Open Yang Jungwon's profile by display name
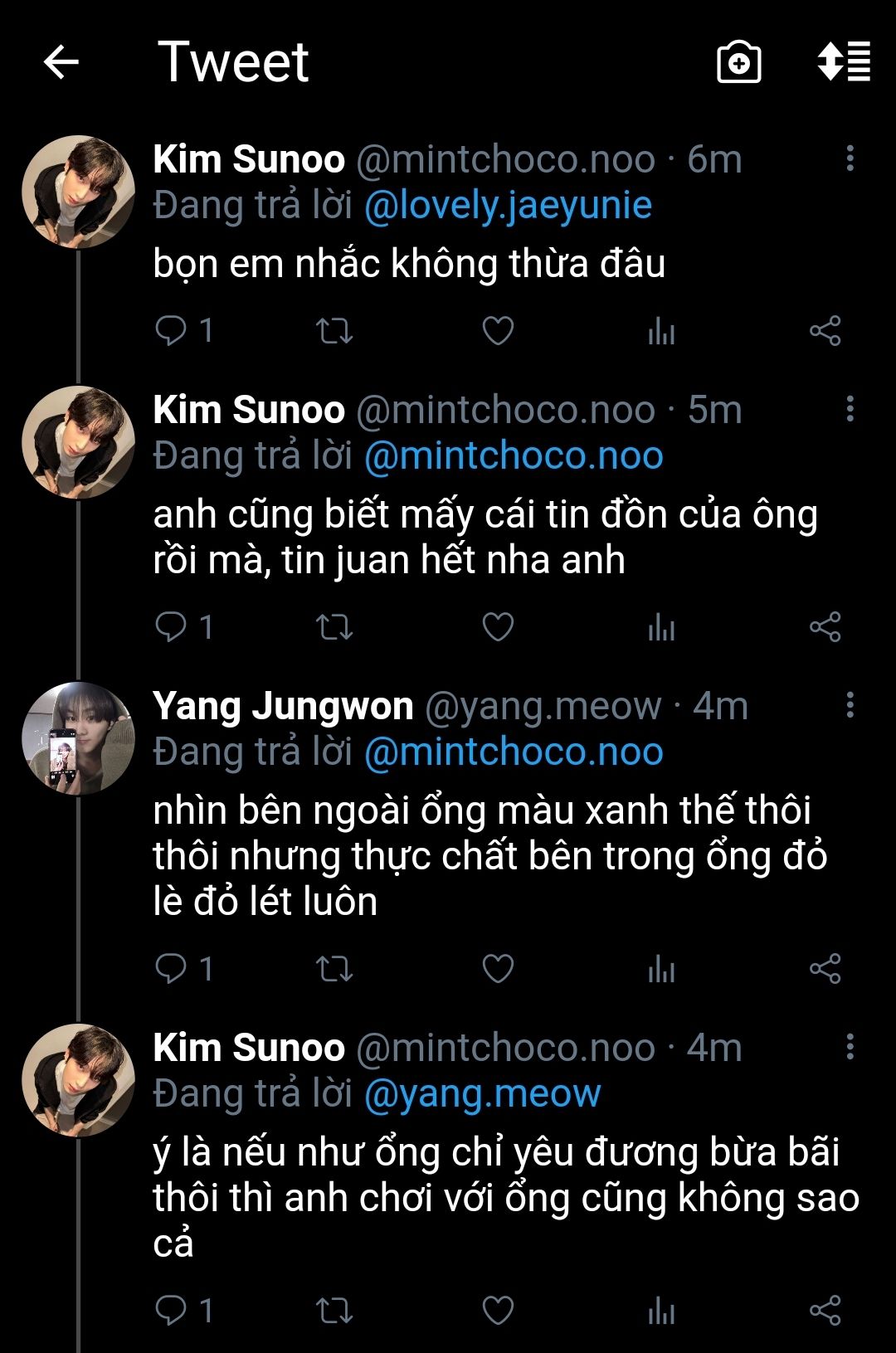Viewport: 896px width, 1353px height. [x=283, y=706]
